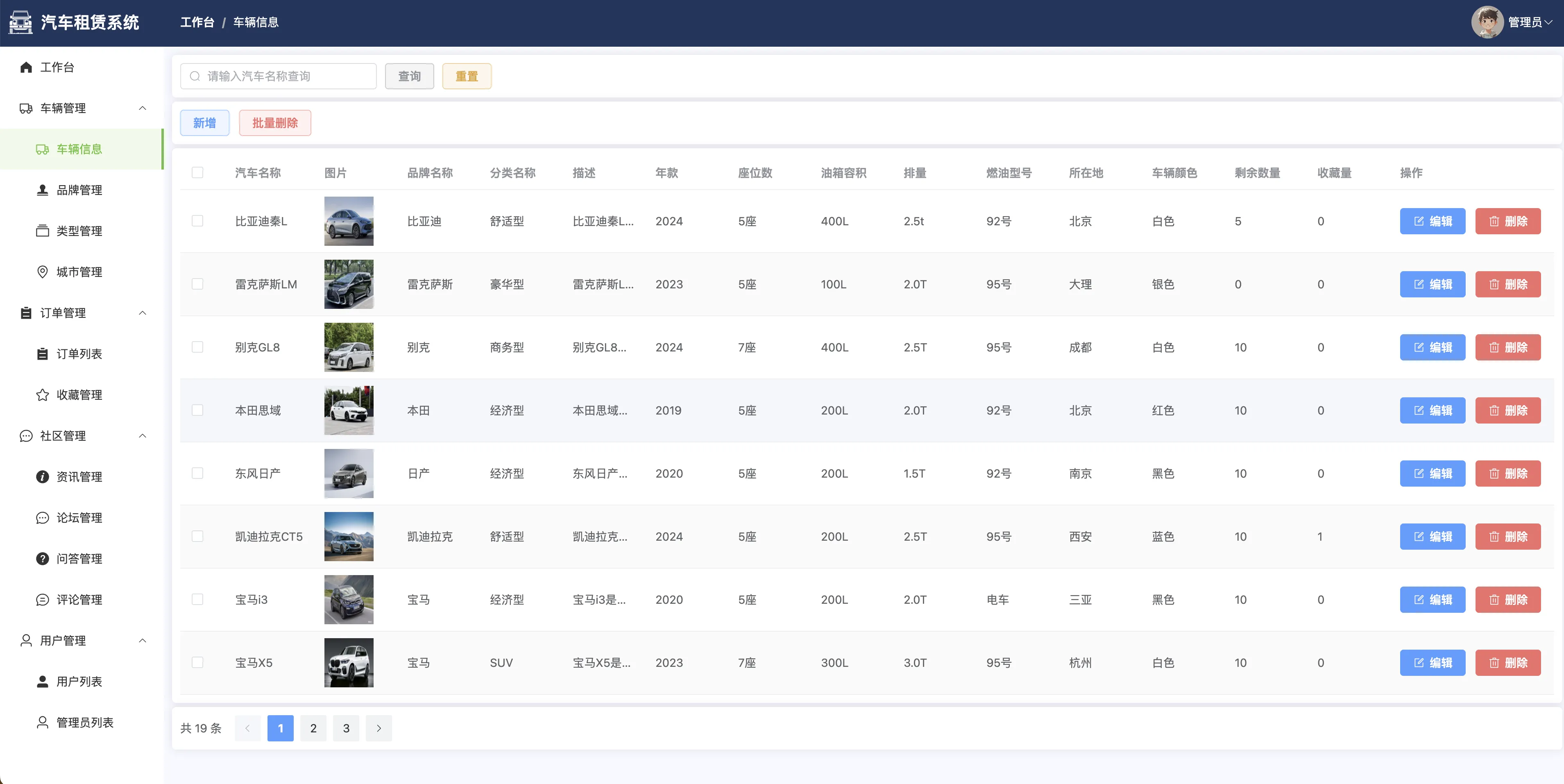Check the checkbox for 比亚迪秦L row
The image size is (1564, 784).
tap(197, 221)
